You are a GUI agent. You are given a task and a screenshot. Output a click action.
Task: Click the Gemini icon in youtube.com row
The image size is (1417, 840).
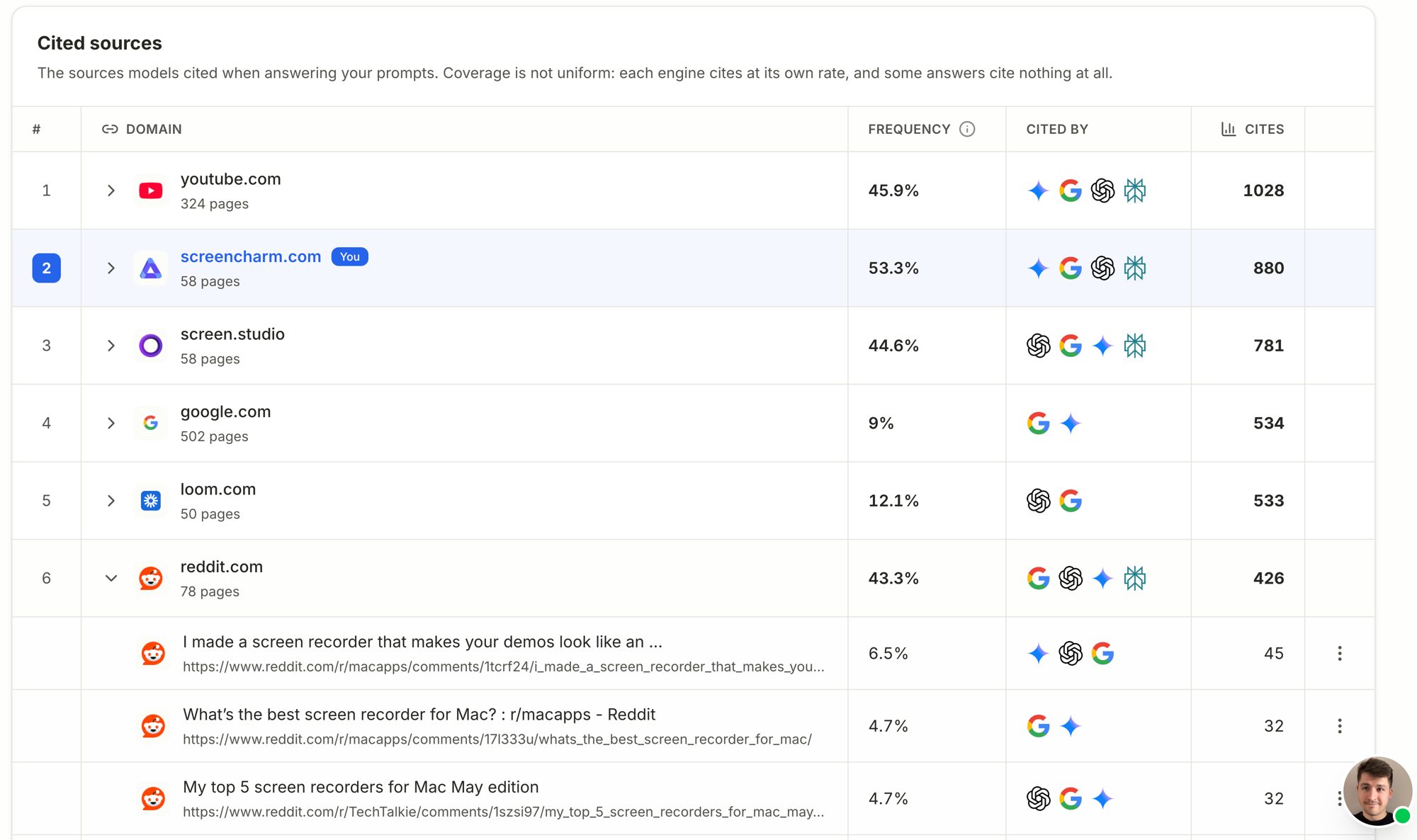click(1038, 191)
